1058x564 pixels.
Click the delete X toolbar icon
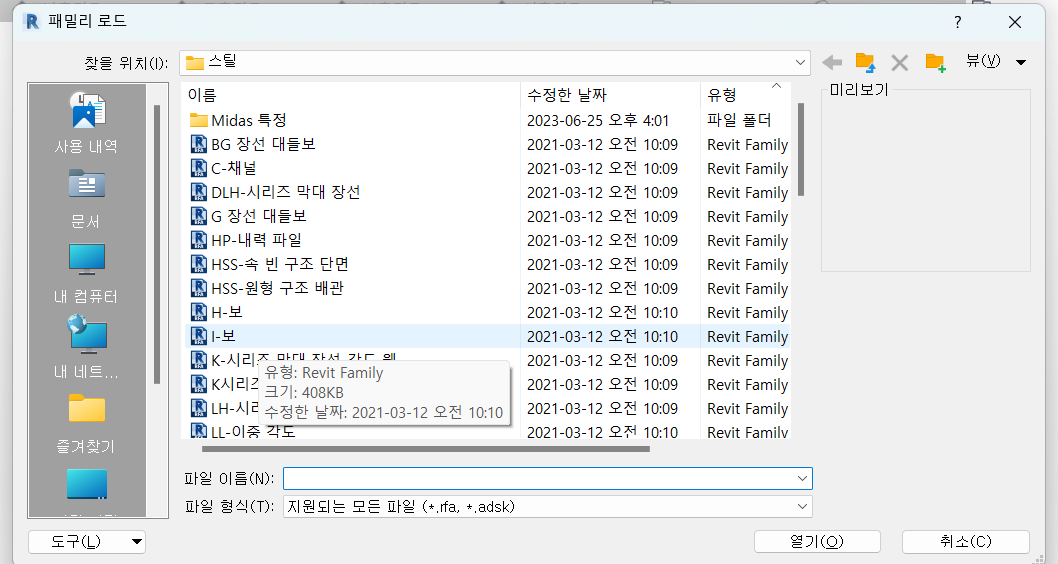tap(899, 63)
